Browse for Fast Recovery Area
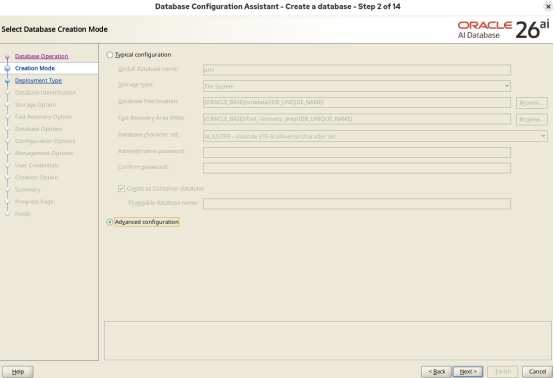 coord(531,119)
